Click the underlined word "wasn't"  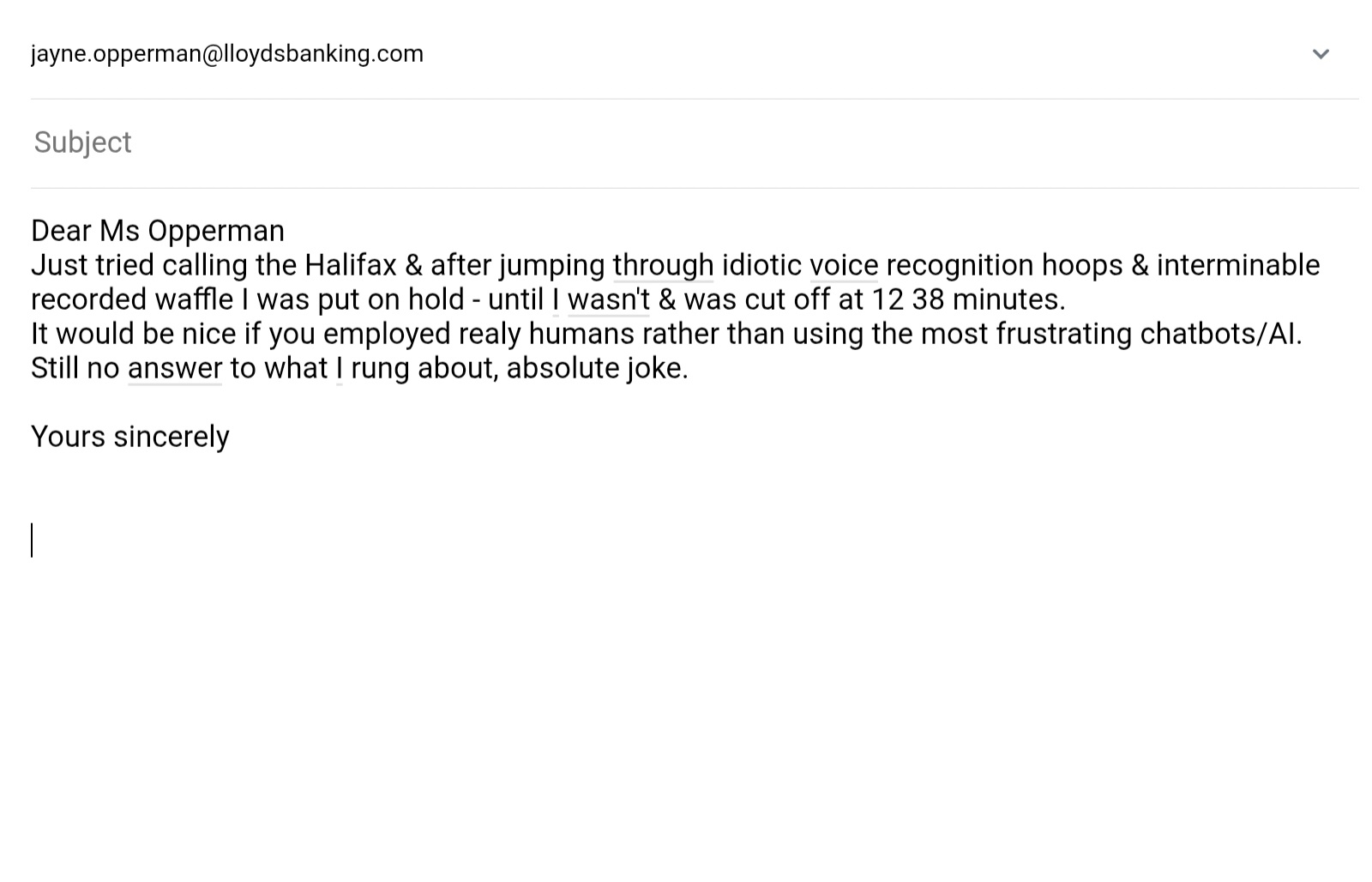click(609, 299)
